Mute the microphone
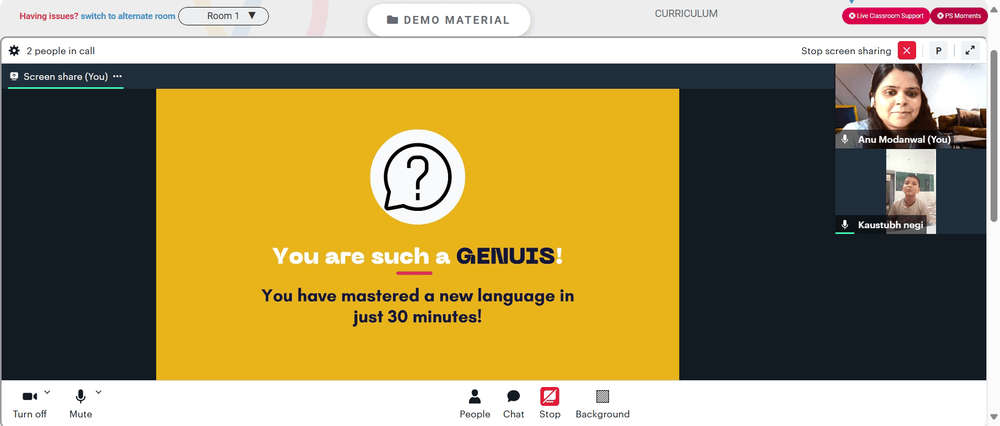Screen dimensions: 1000x426 point(80,403)
